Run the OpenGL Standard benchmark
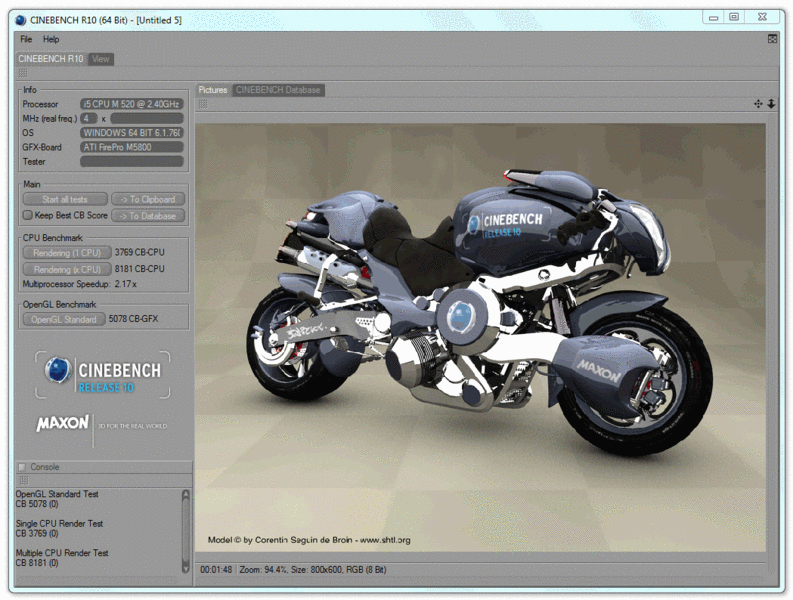Viewport: 793px width, 600px height. (x=64, y=319)
